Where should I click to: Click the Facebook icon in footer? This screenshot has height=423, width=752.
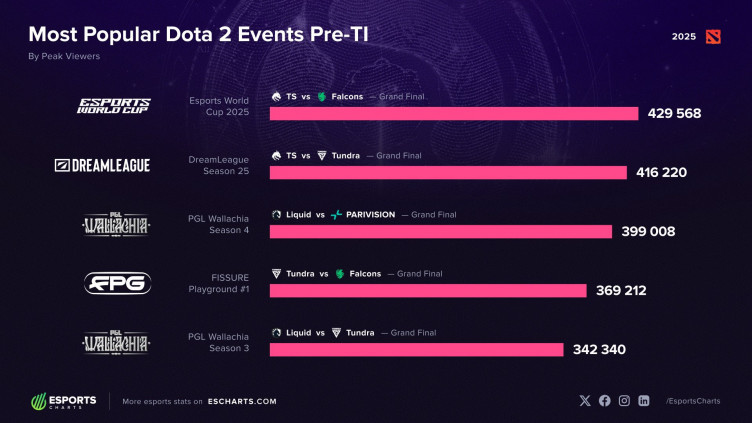(x=605, y=400)
